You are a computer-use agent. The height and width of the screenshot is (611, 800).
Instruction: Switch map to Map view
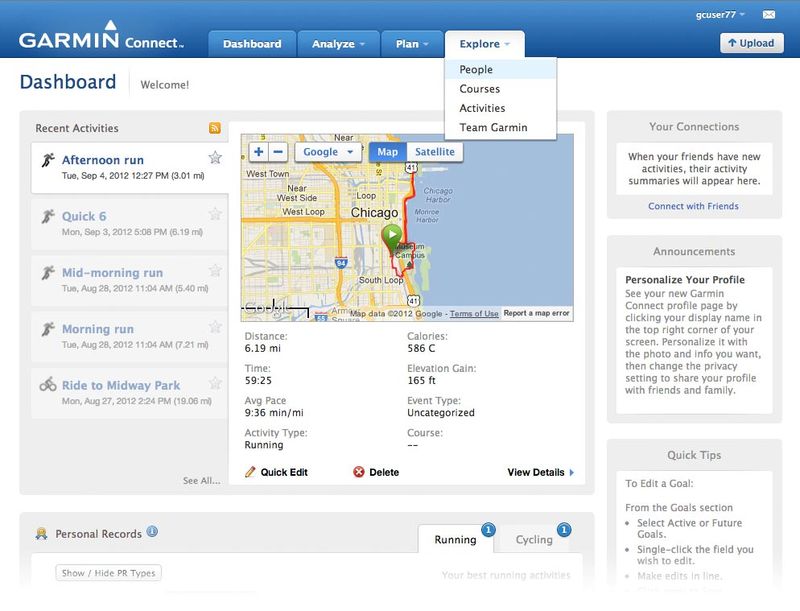click(388, 151)
